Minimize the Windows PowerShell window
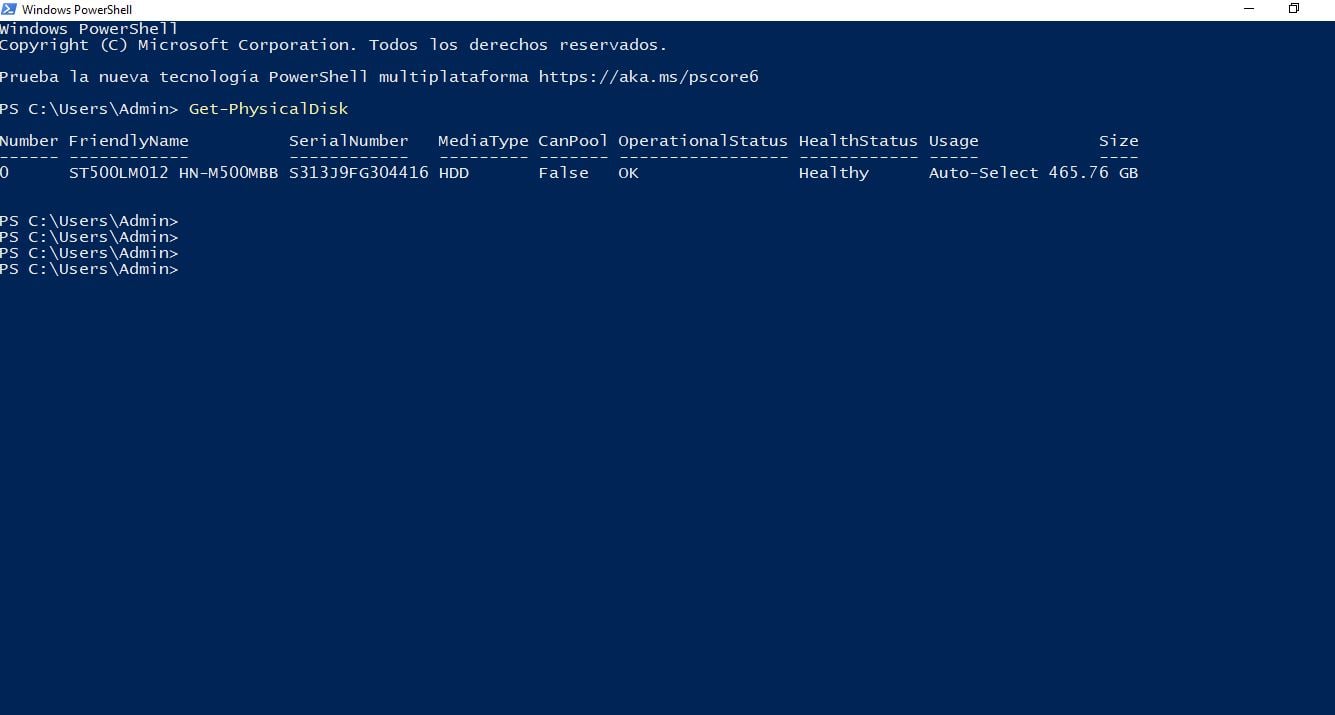Screen dimensions: 1335x715 1248,9
